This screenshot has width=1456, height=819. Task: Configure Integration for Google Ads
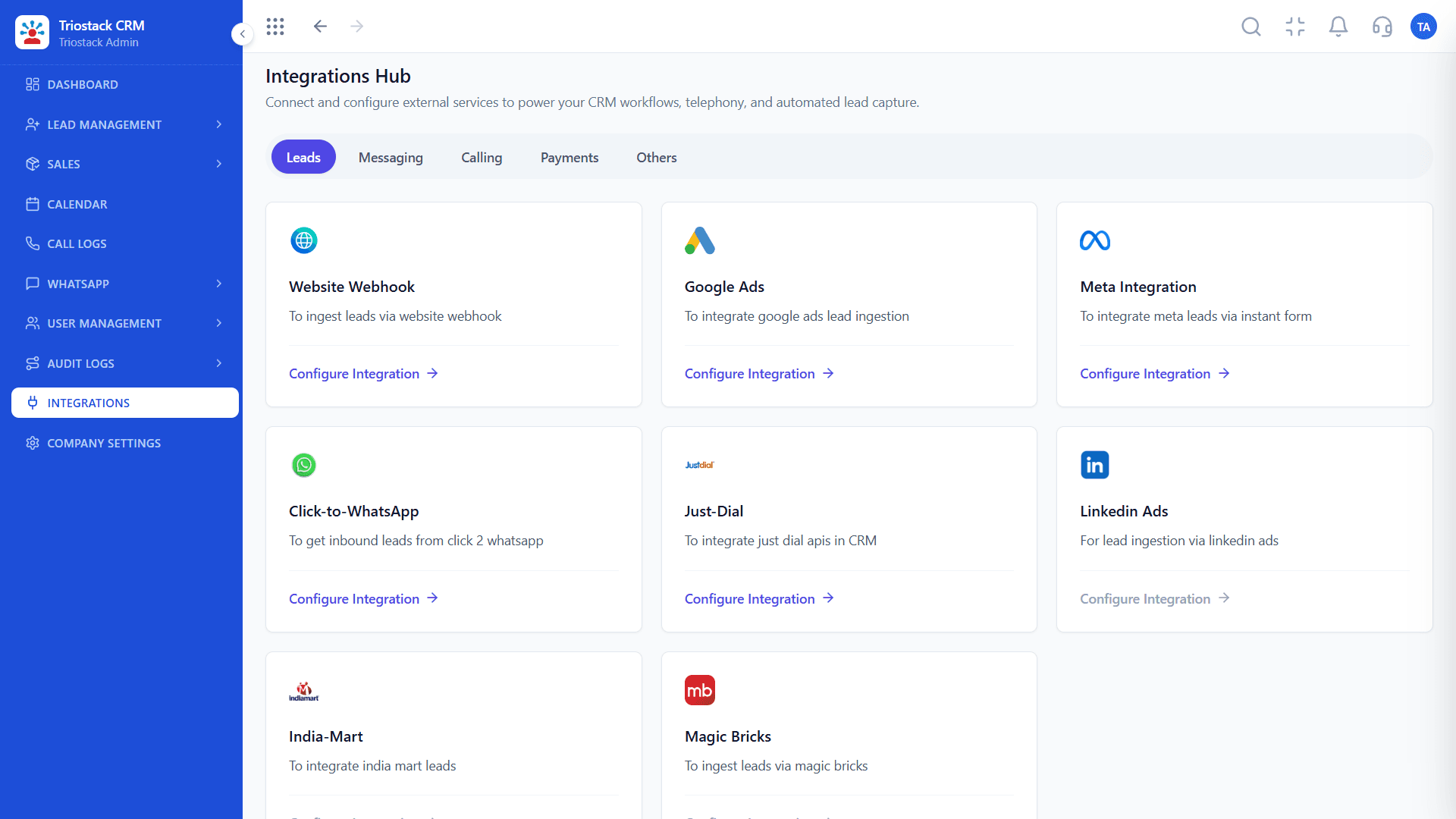click(x=759, y=374)
